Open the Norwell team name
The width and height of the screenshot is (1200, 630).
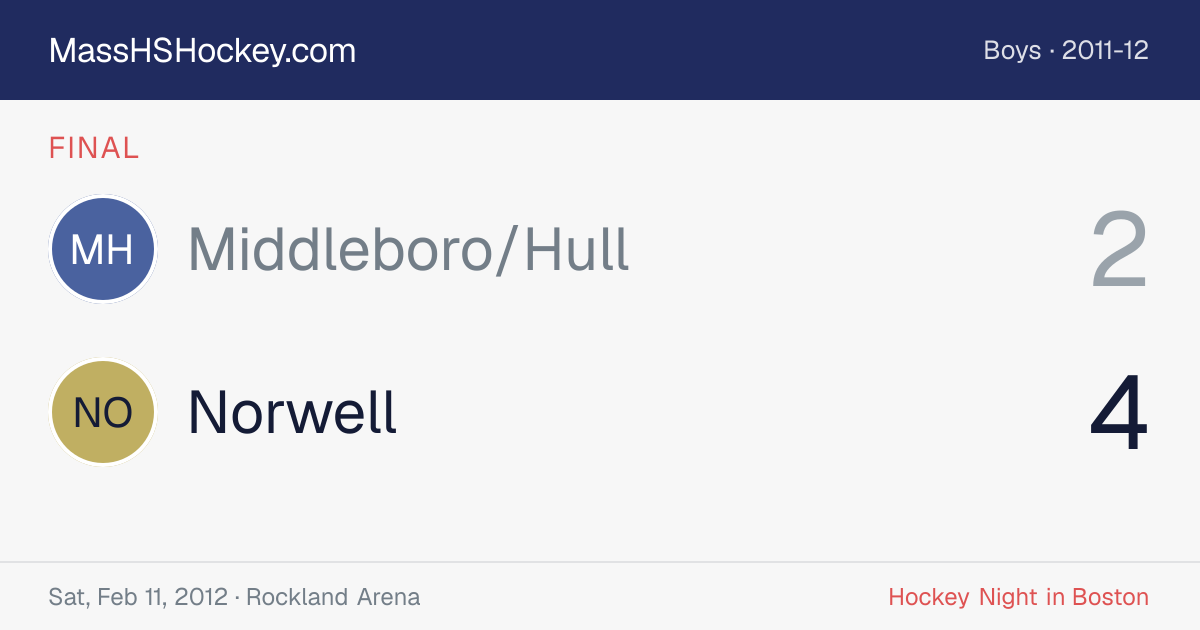tap(292, 412)
